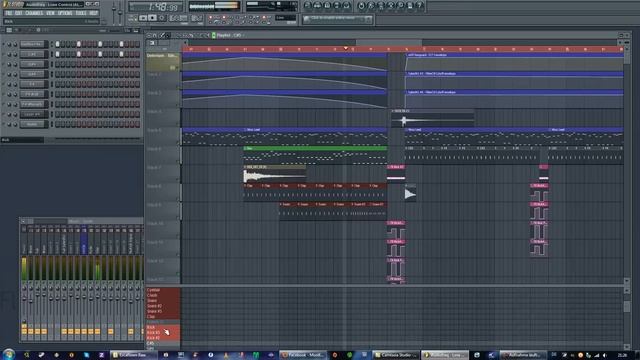Switch to Camtasia Studio taskbar window
Screen dimensions: 640x360
[396, 355]
